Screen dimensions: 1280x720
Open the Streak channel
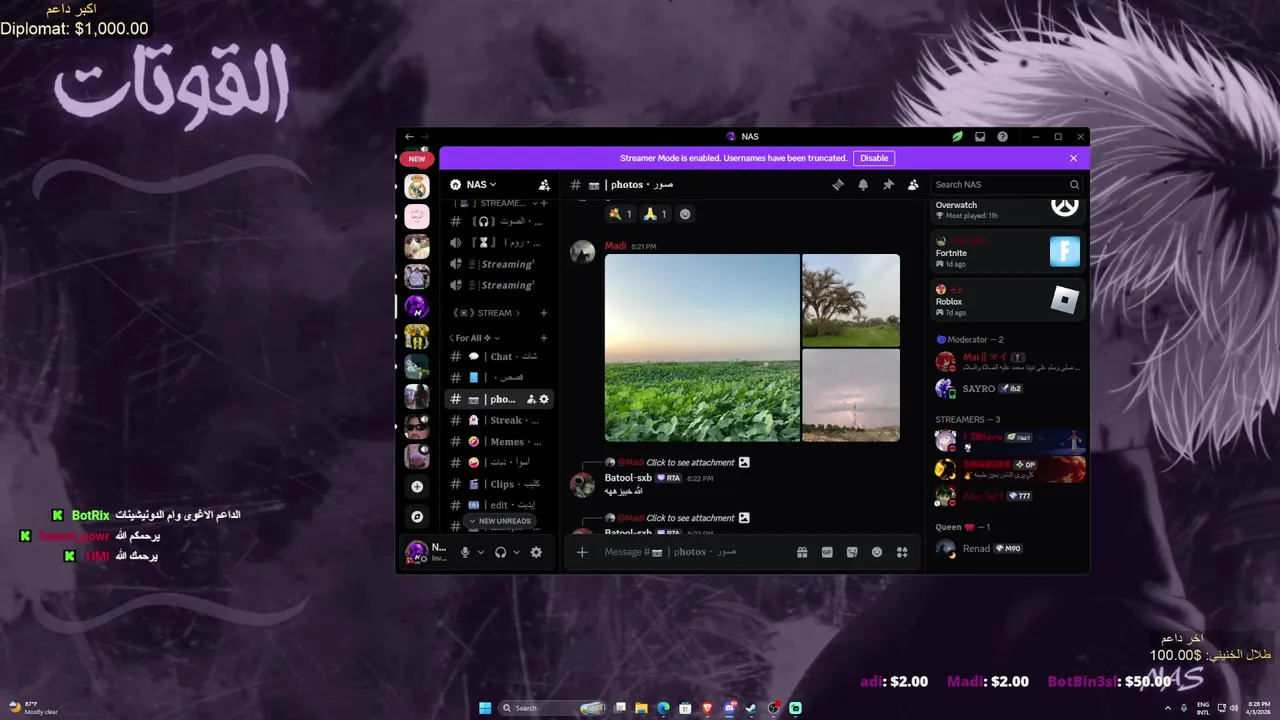pyautogui.click(x=498, y=421)
